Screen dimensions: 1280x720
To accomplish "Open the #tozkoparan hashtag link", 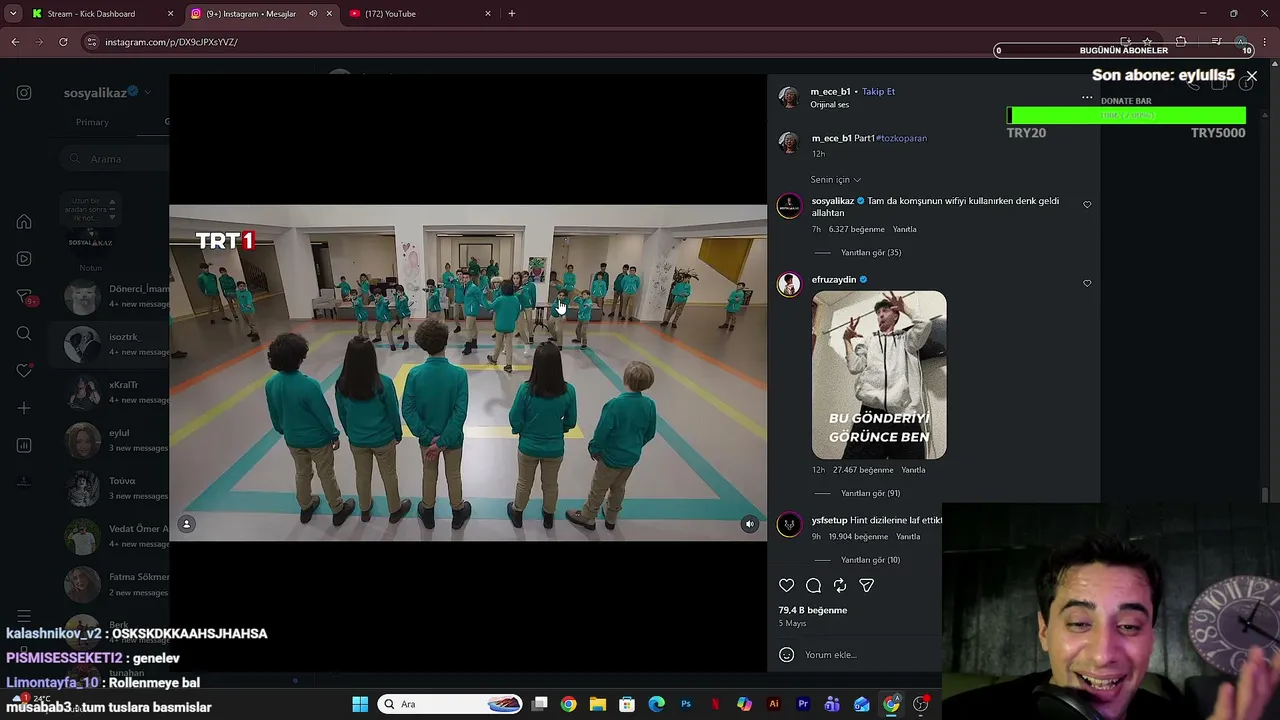I will click(902, 139).
